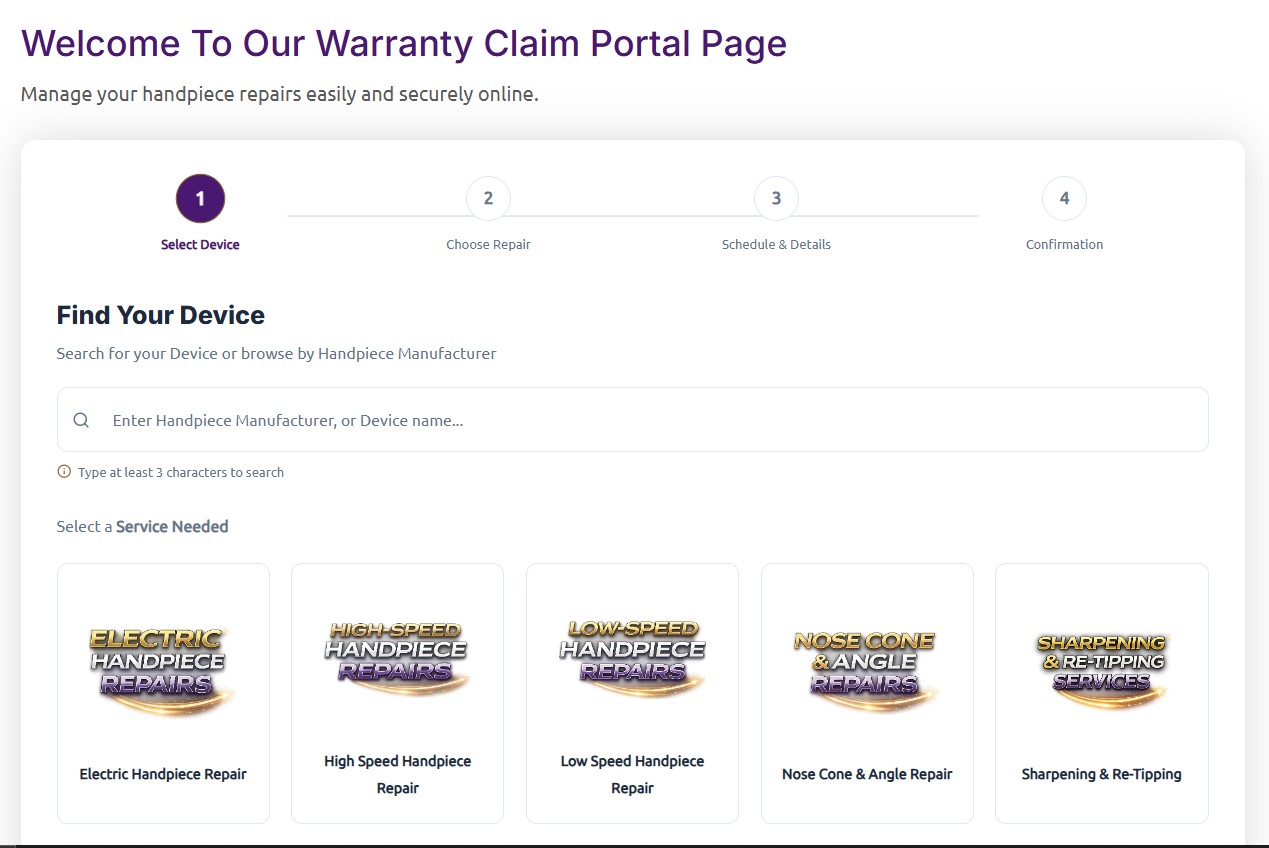The image size is (1269, 848).
Task: Choose the Nose Cone & Angle Repair caption
Action: coord(867,774)
